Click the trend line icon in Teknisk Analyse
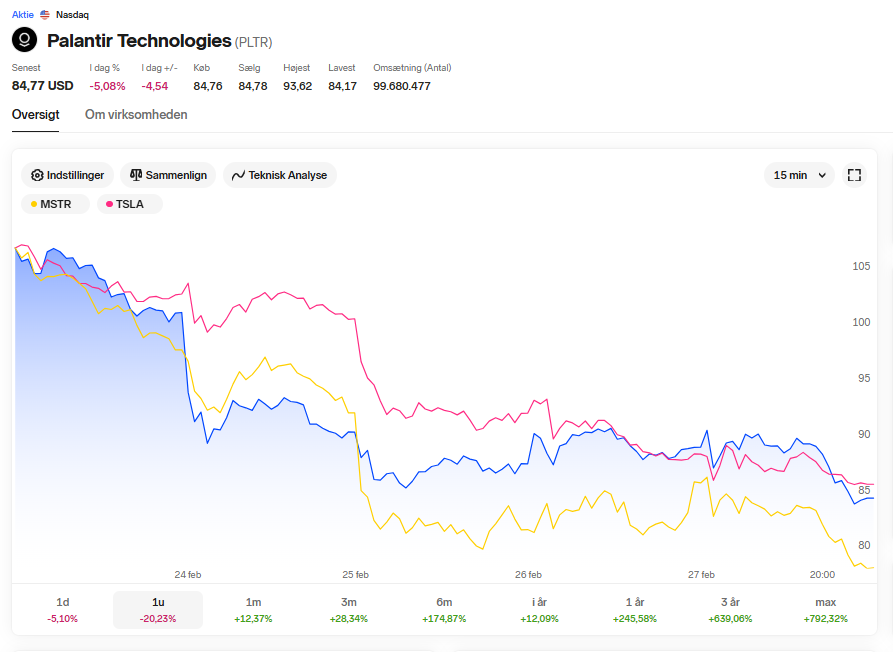 238,175
